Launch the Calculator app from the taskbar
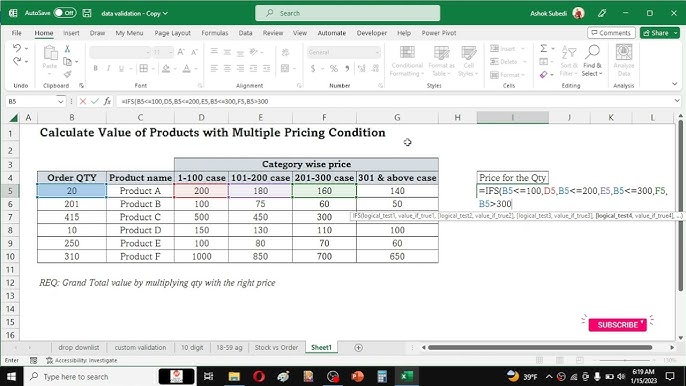The width and height of the screenshot is (686, 386). tap(382, 376)
